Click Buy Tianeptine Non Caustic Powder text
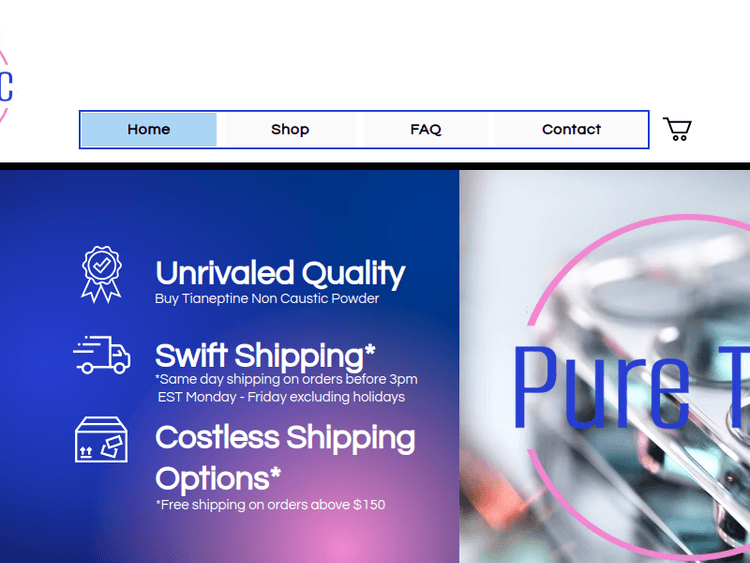This screenshot has height=563, width=750. coord(267,298)
